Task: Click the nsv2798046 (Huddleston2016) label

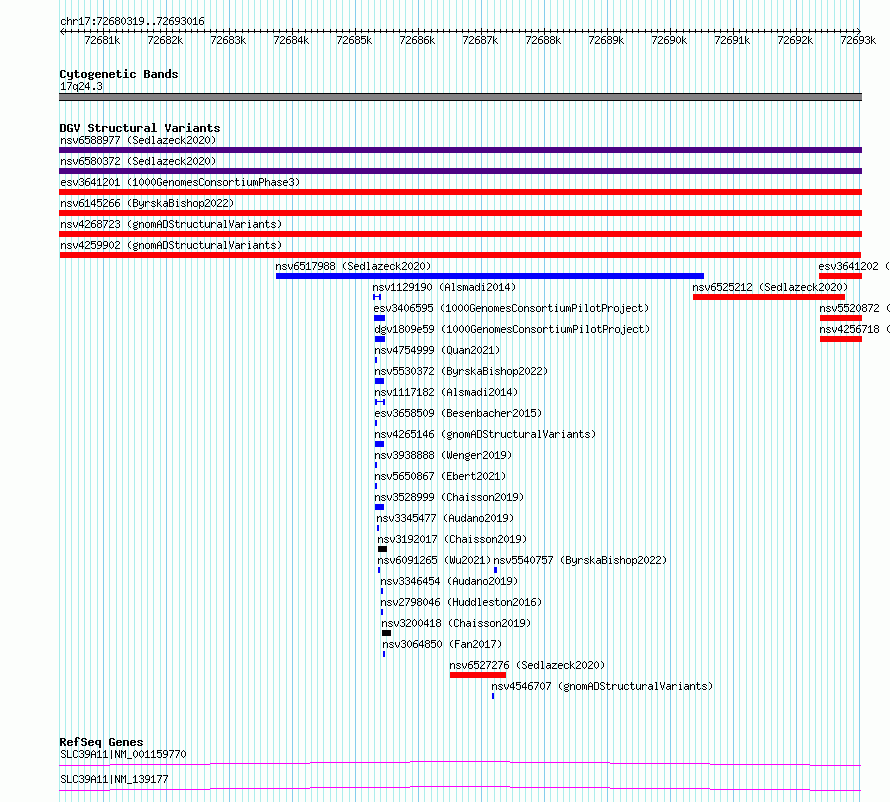Action: point(461,602)
